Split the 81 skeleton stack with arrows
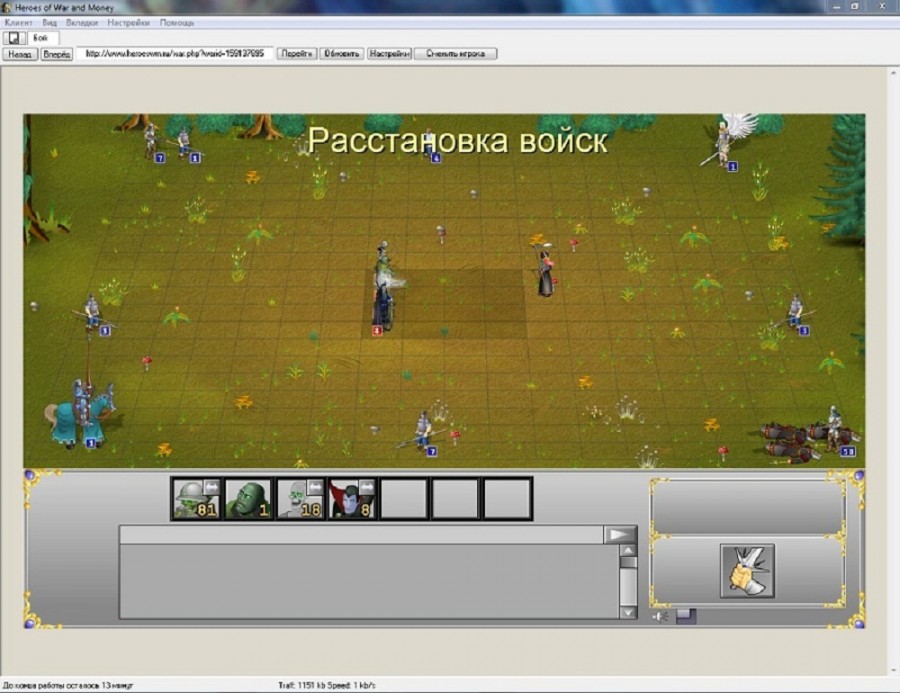The image size is (900, 693). 211,487
